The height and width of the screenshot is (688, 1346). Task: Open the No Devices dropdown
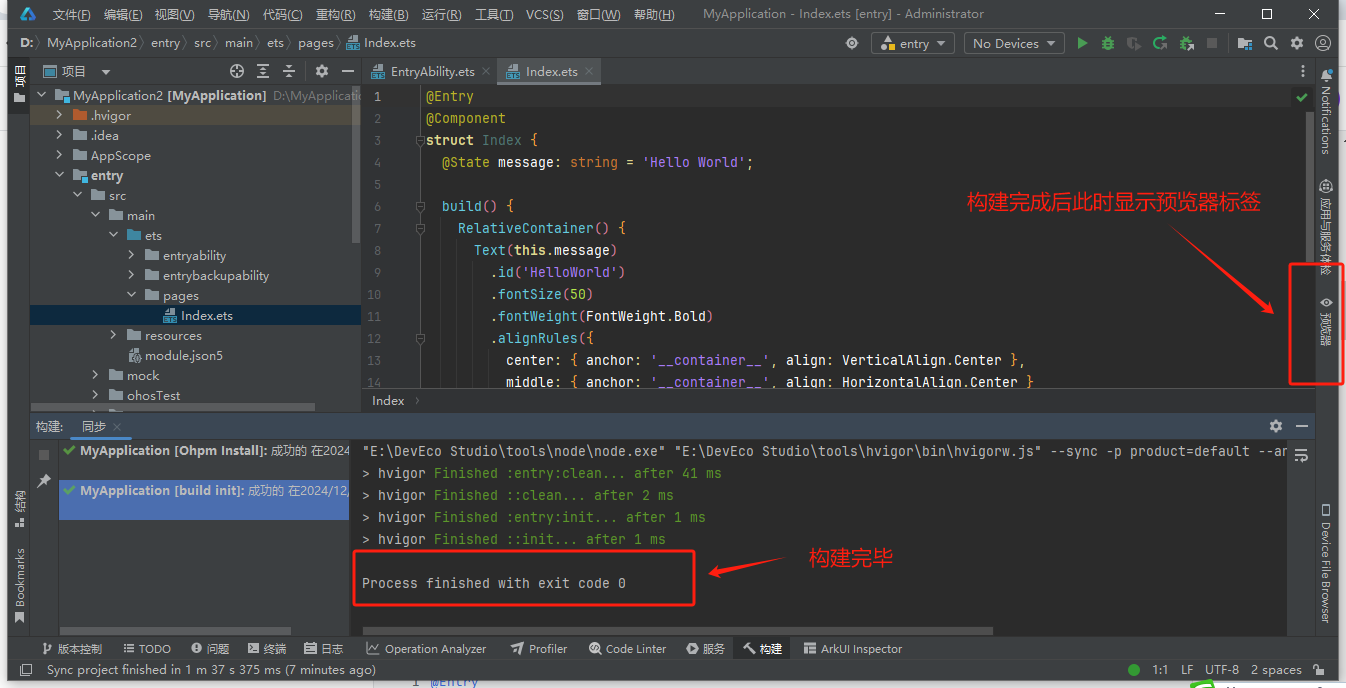point(1015,43)
